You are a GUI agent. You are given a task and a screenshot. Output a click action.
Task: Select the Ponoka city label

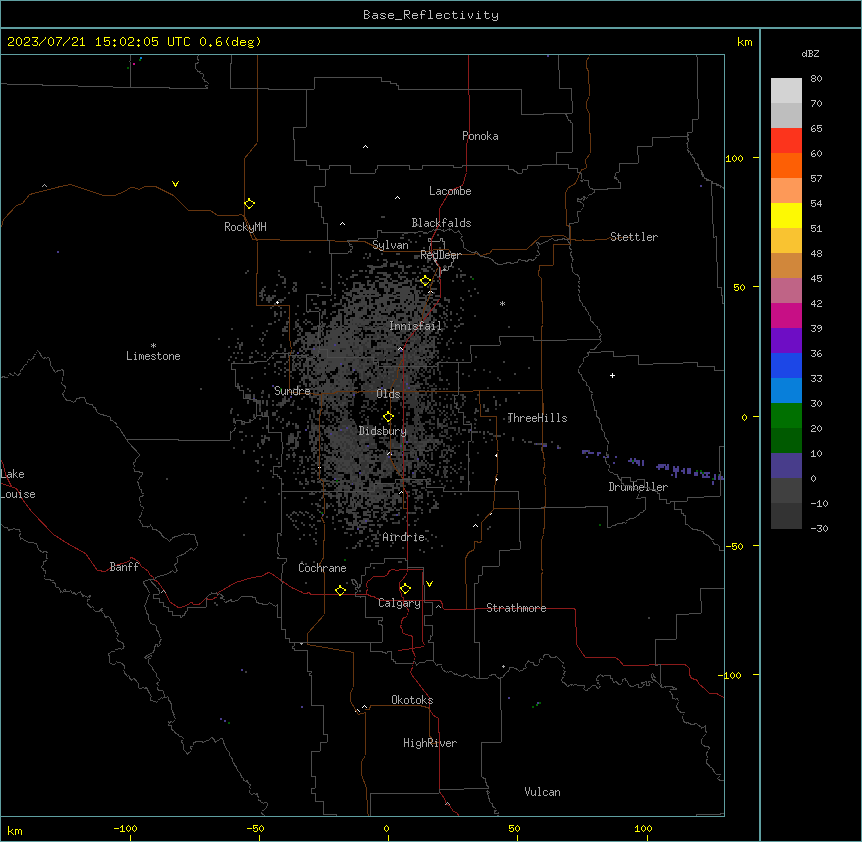pos(480,136)
